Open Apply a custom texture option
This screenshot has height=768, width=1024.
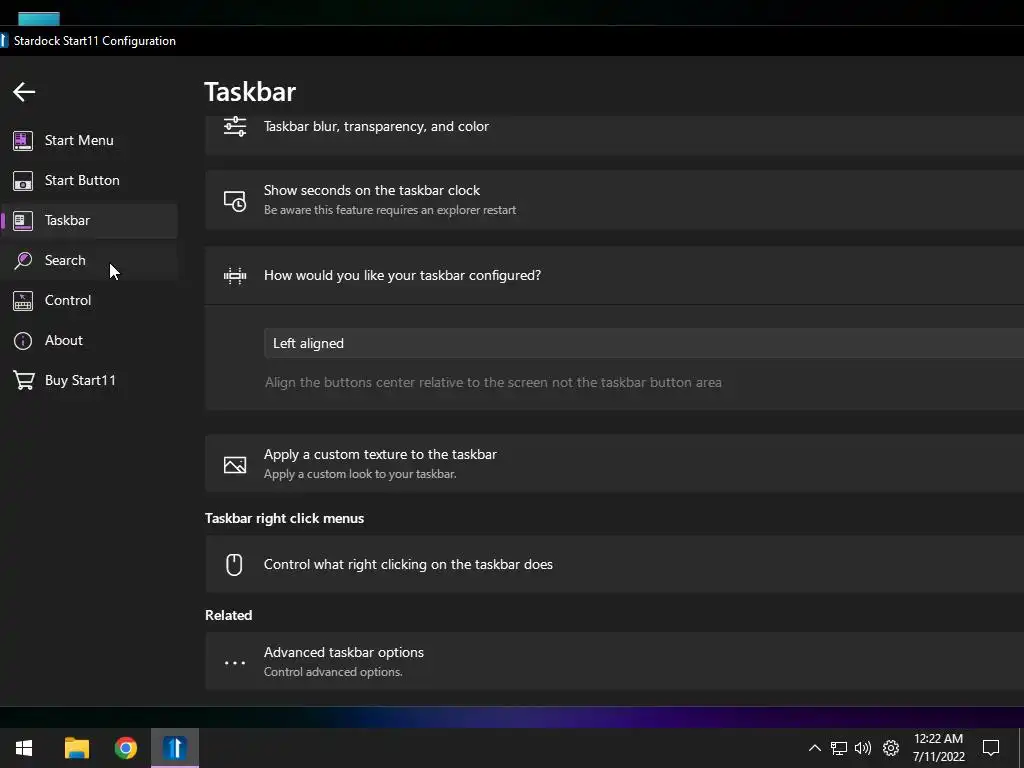[x=614, y=464]
